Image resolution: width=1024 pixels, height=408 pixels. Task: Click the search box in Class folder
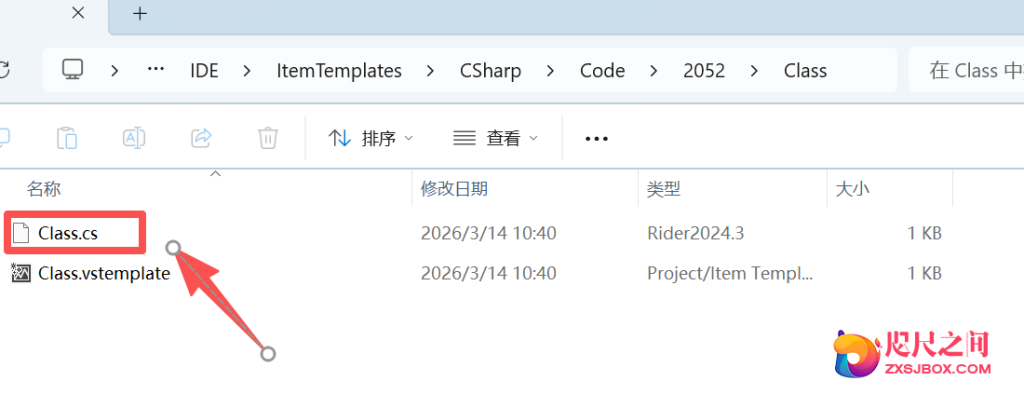click(x=963, y=70)
